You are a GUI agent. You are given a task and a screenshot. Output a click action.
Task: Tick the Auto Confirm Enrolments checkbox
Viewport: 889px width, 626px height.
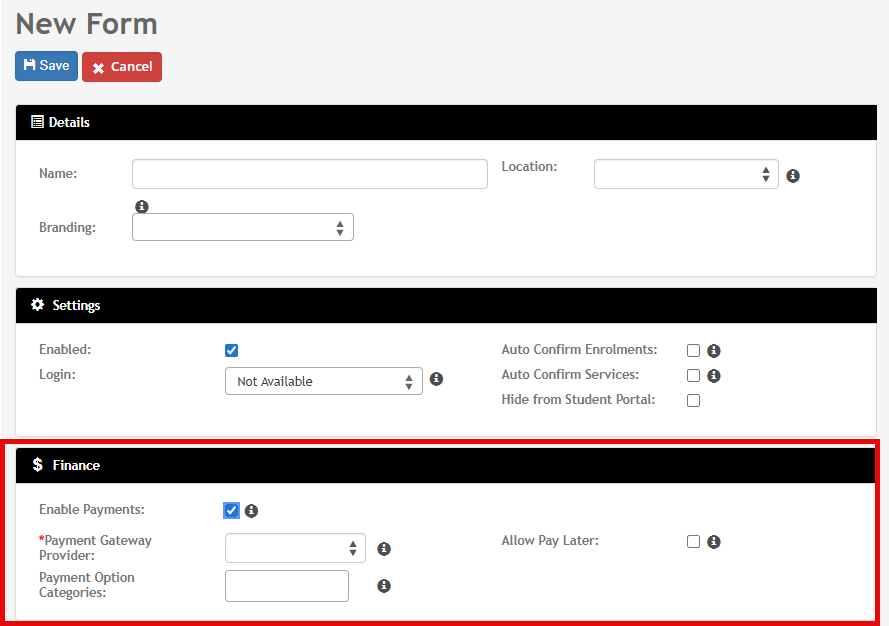pos(693,350)
